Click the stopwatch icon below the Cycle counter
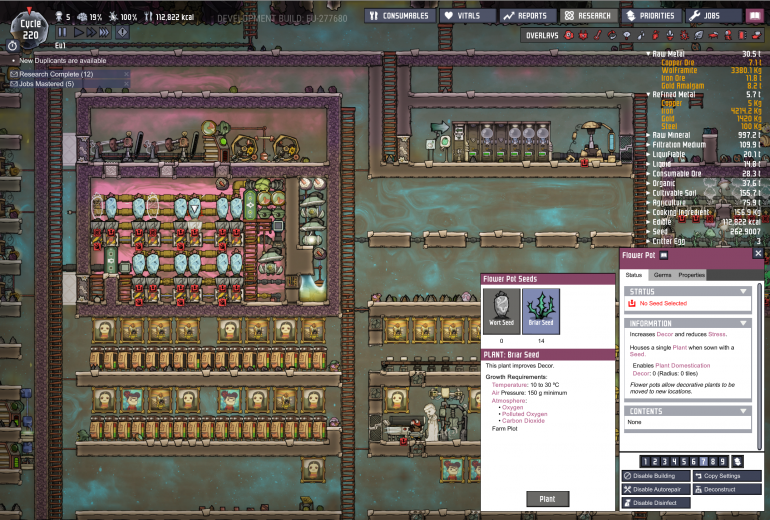The image size is (770, 520). pyautogui.click(x=12, y=46)
